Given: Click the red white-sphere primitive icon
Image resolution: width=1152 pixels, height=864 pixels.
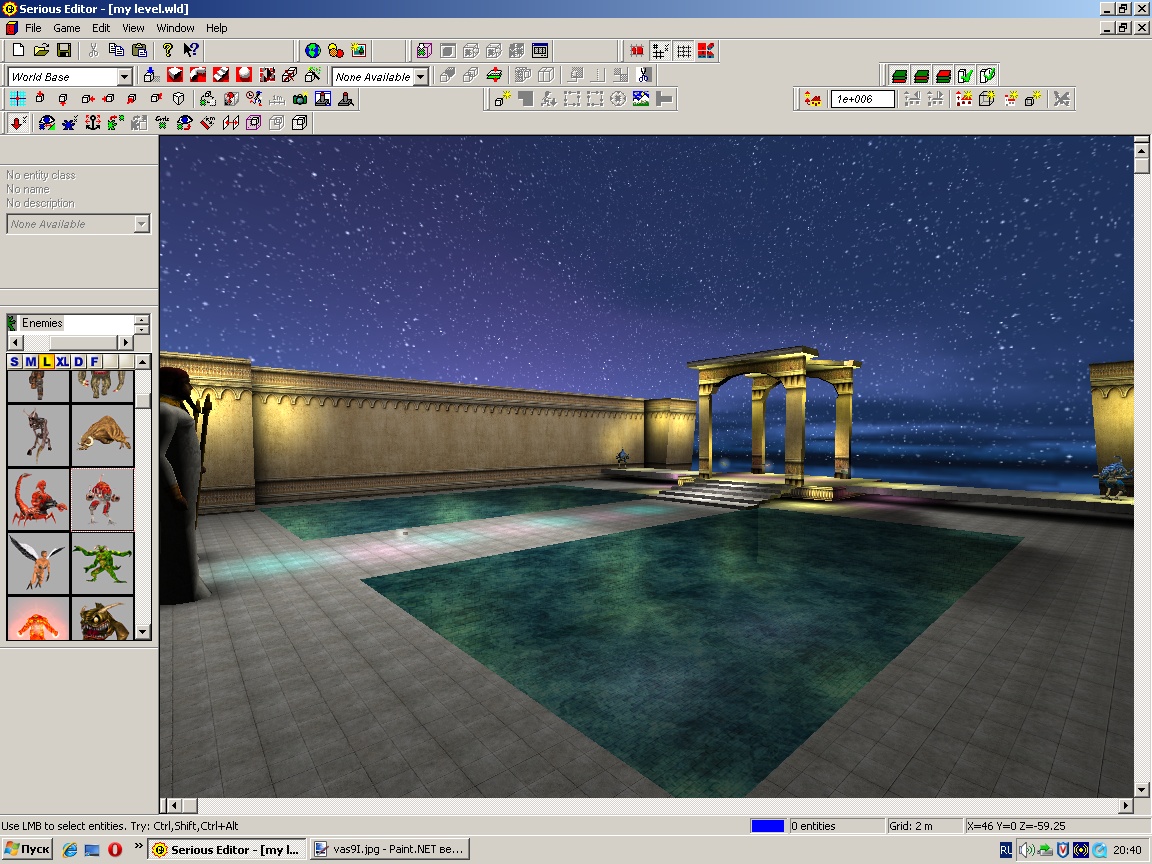Looking at the screenshot, I should point(244,75).
